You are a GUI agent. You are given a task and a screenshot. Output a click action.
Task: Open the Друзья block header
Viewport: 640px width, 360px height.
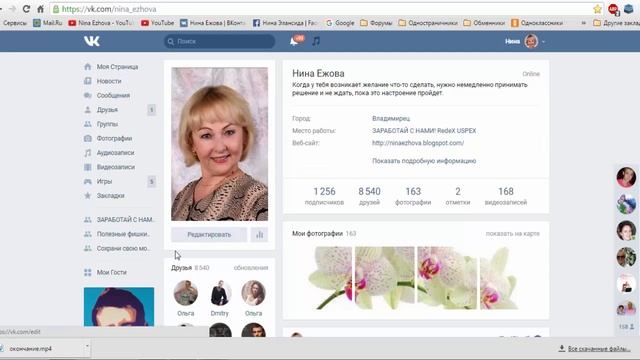point(182,268)
